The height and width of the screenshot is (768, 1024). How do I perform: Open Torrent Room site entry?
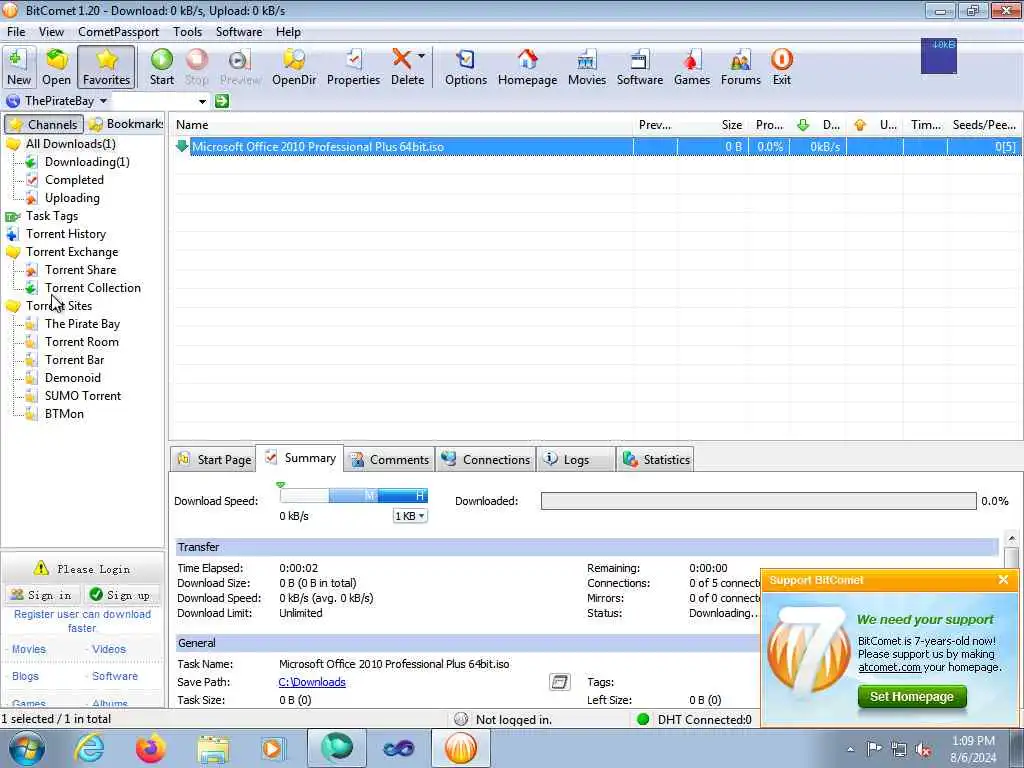(82, 342)
